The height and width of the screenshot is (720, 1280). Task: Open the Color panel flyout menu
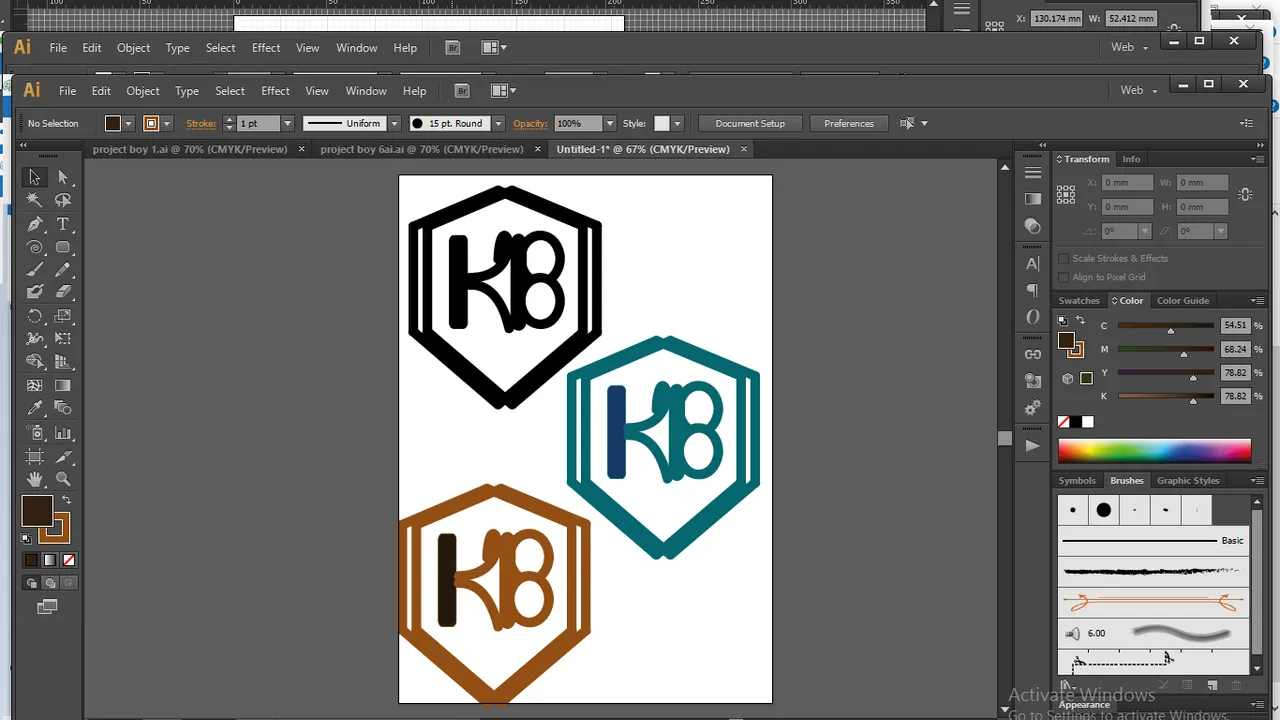pos(1257,300)
